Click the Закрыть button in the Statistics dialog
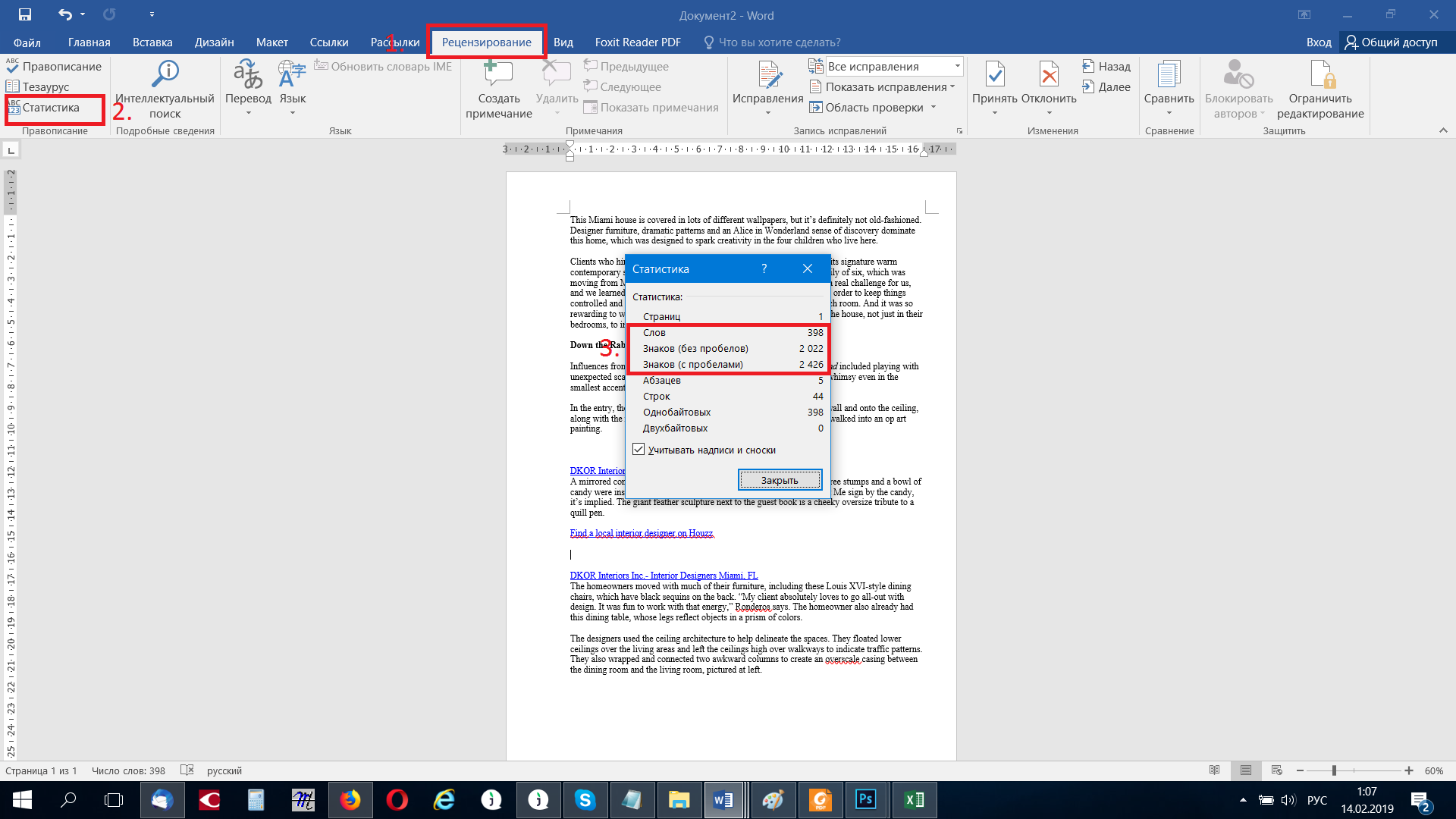 tap(780, 480)
